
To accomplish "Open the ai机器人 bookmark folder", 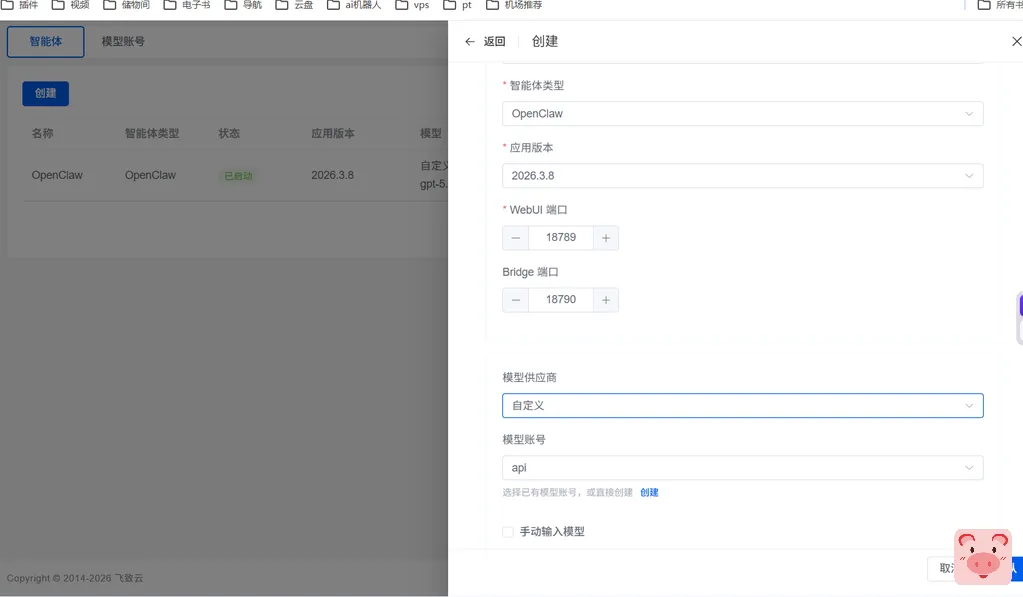I will pos(354,5).
